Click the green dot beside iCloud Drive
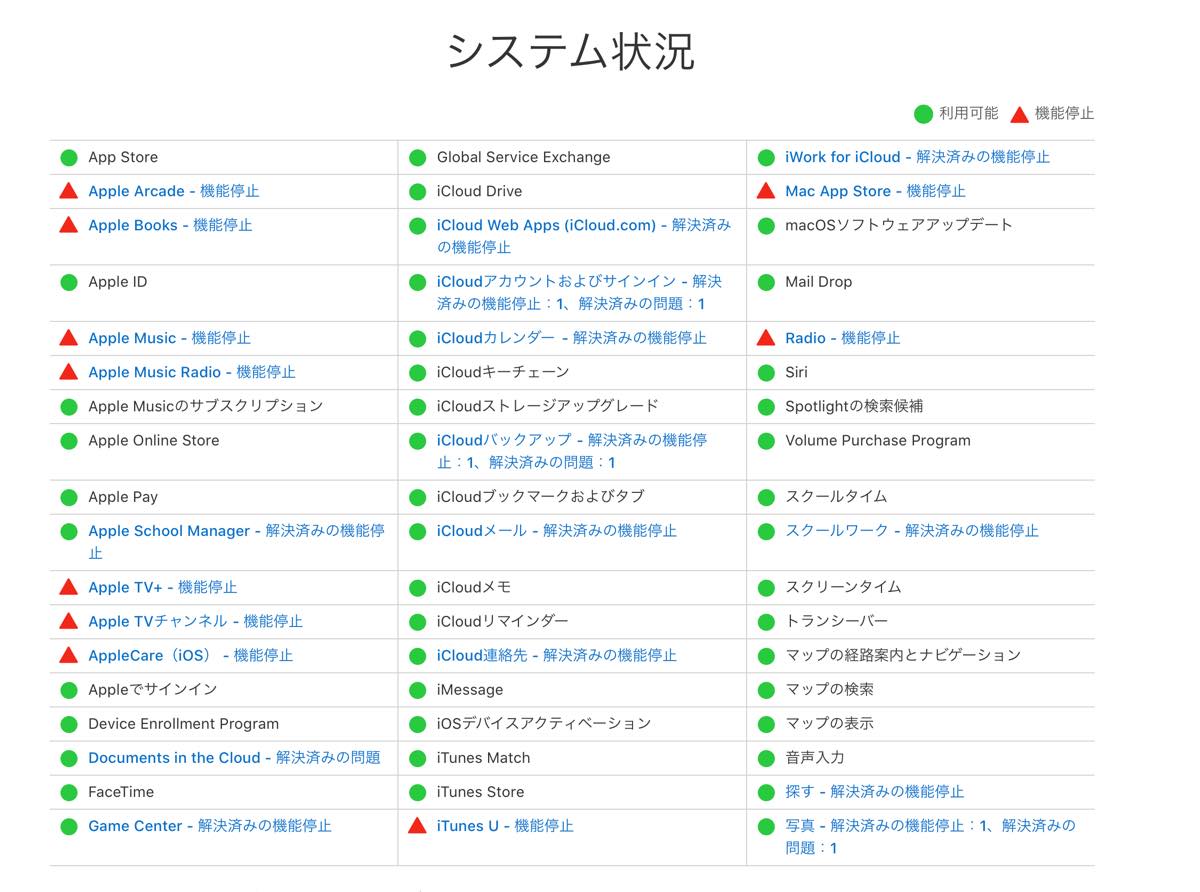Screen dimensions: 1200x892 [x=417, y=191]
